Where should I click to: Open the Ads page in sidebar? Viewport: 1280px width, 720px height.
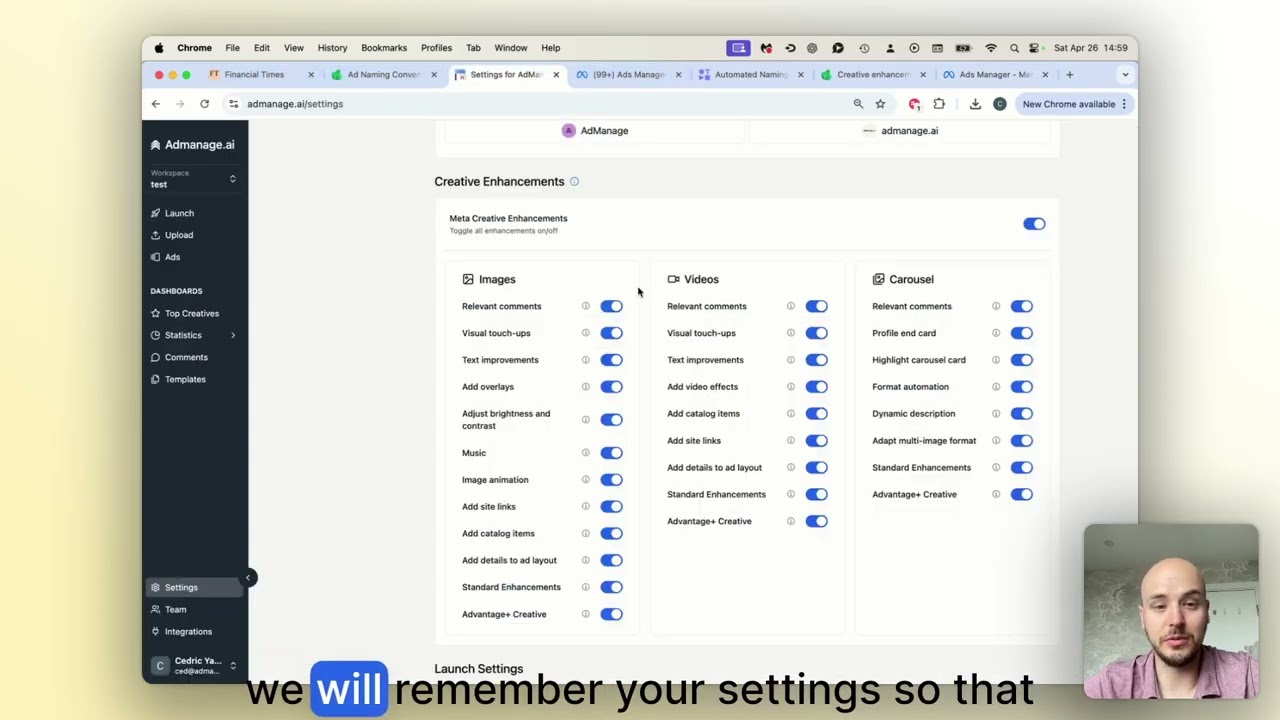172,257
